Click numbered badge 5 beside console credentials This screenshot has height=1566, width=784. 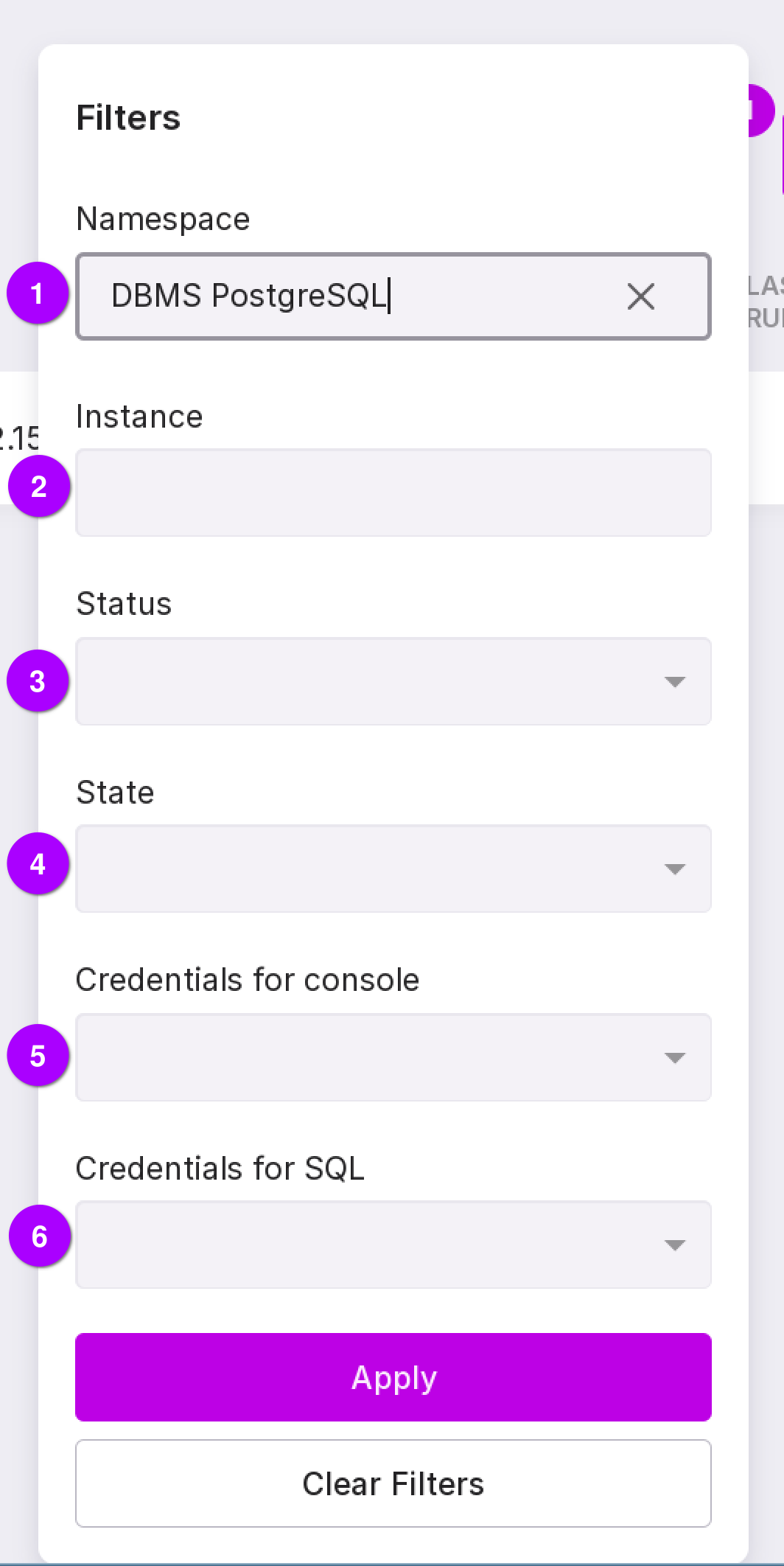click(x=38, y=1056)
